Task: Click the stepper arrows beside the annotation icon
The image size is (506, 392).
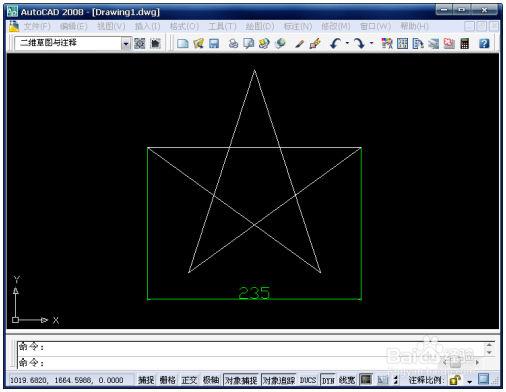Action: [396, 380]
